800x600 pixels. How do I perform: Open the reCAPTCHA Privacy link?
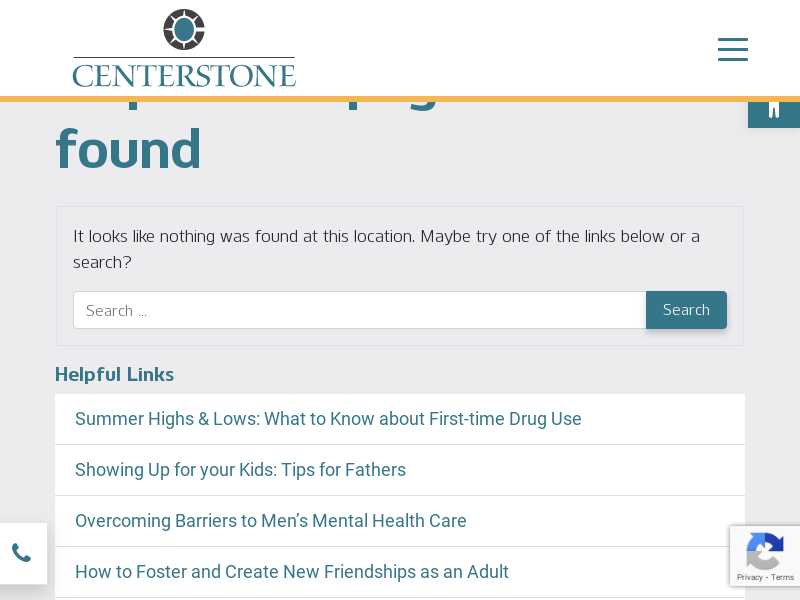point(749,577)
